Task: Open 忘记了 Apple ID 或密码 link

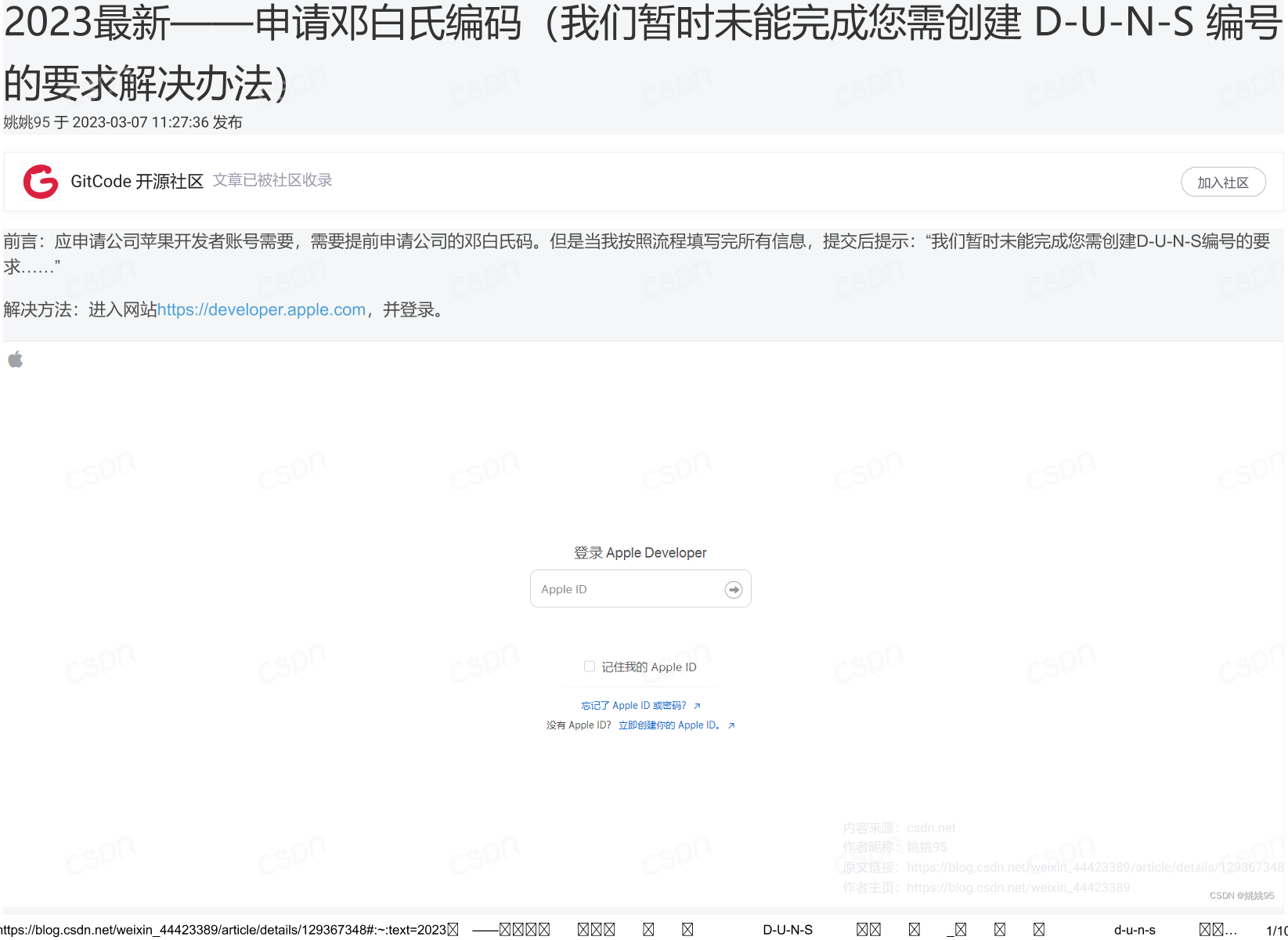Action: (x=633, y=706)
